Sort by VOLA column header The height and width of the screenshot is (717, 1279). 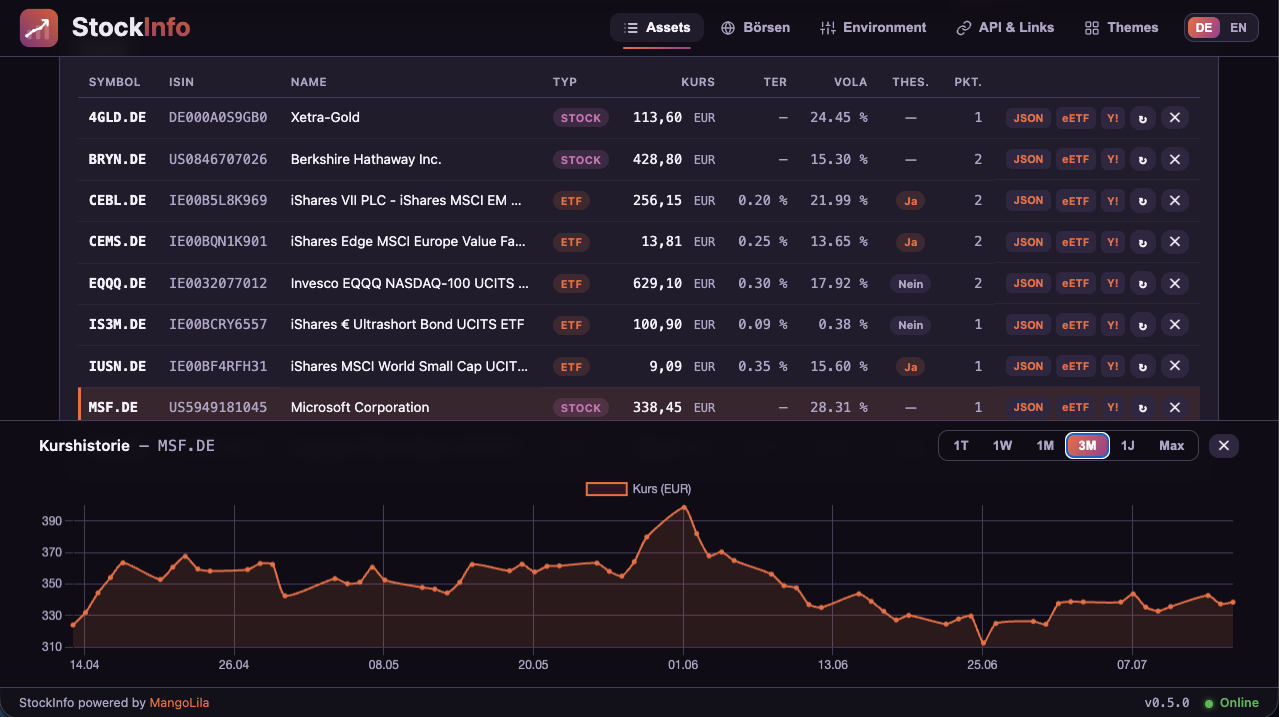(x=851, y=82)
